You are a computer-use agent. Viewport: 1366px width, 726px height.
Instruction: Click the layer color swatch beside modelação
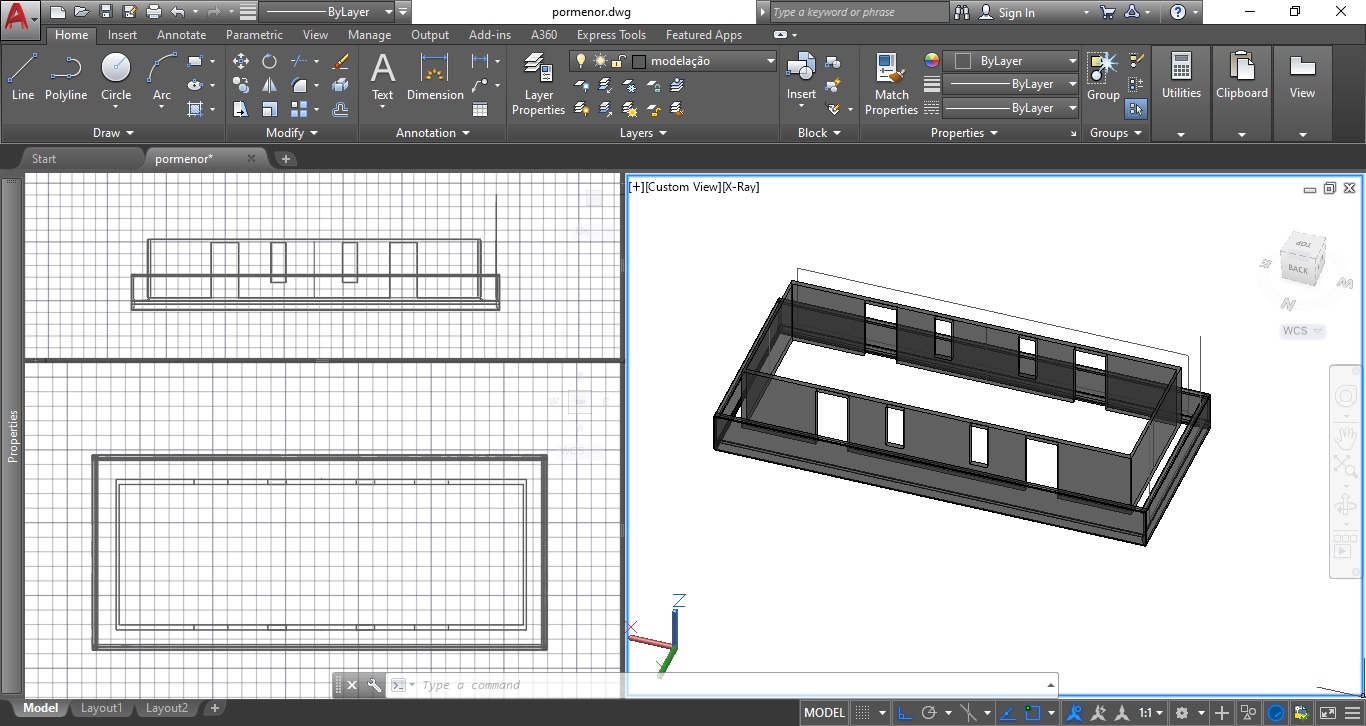pyautogui.click(x=640, y=61)
